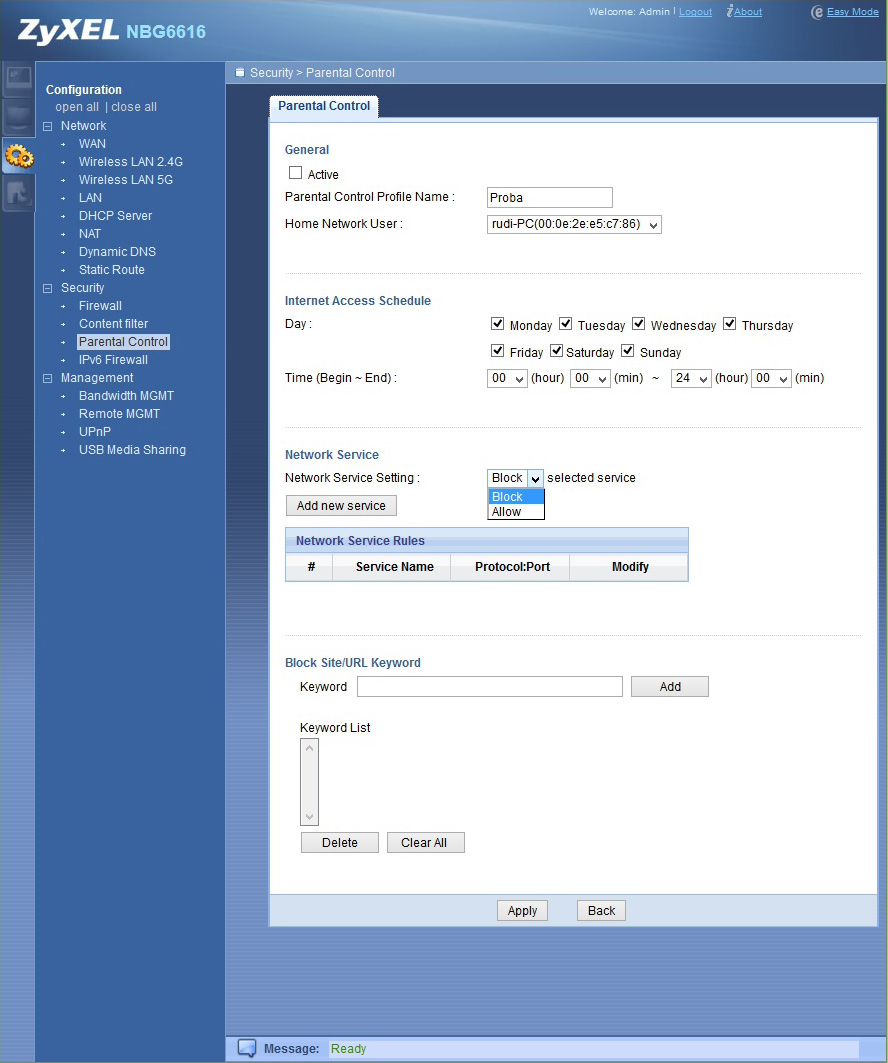
Task: Click the Keyword List scroll up arrow
Action: pos(309,748)
